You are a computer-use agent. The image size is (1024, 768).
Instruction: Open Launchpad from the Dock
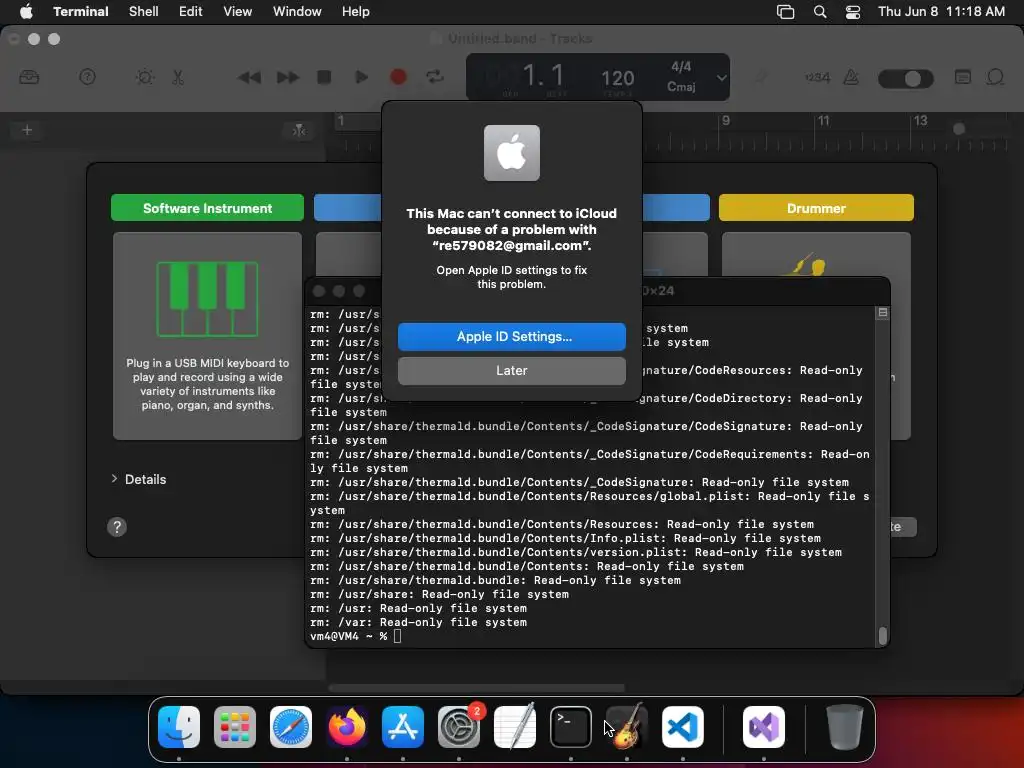pos(235,726)
